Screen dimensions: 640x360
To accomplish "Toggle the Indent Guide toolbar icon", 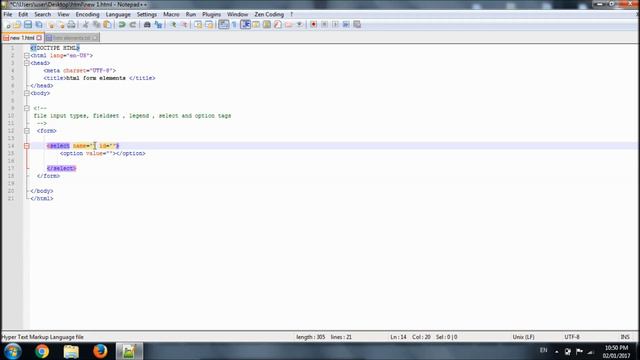I will pyautogui.click(x=245, y=25).
